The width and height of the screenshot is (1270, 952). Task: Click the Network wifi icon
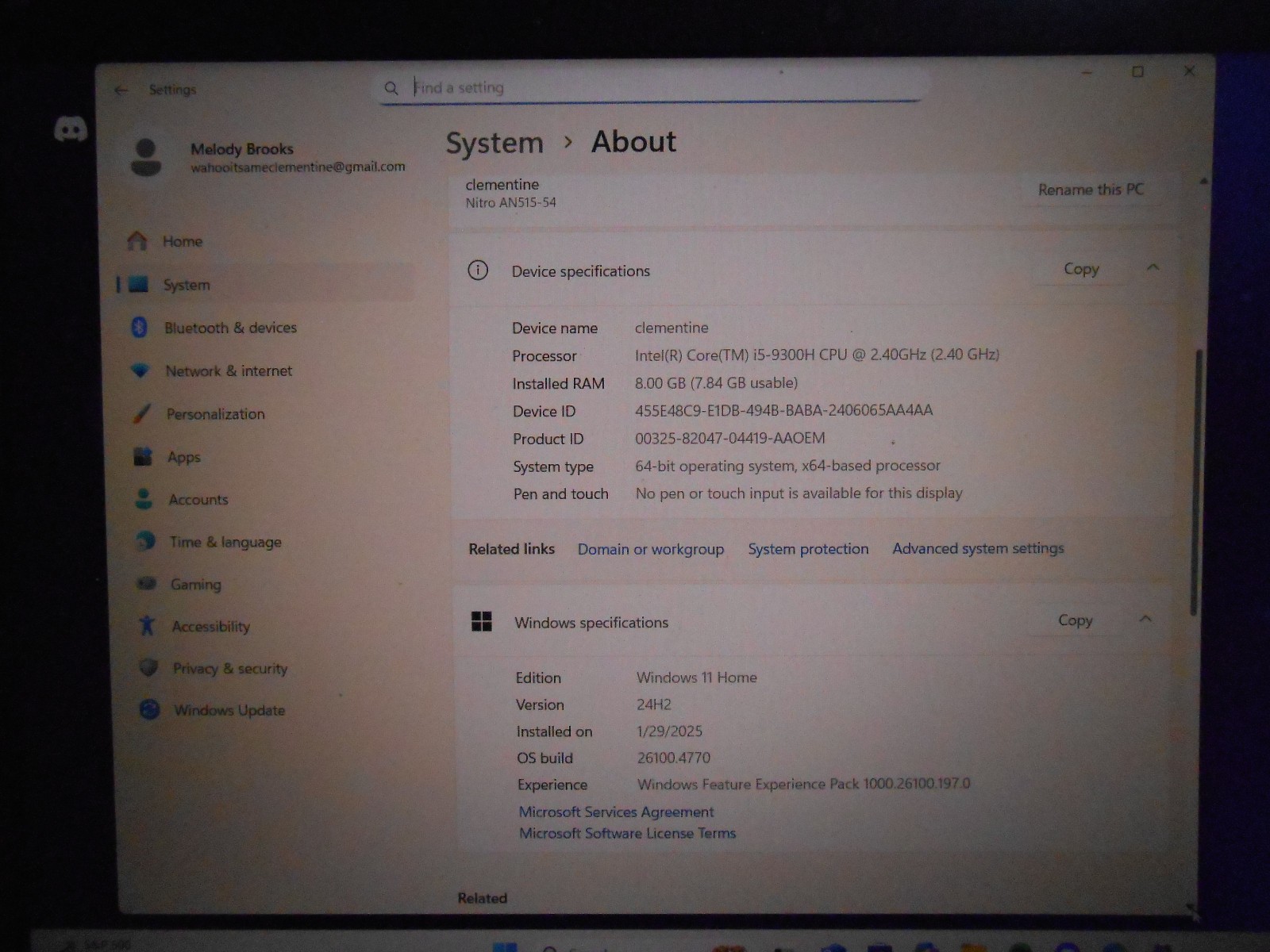[x=140, y=370]
